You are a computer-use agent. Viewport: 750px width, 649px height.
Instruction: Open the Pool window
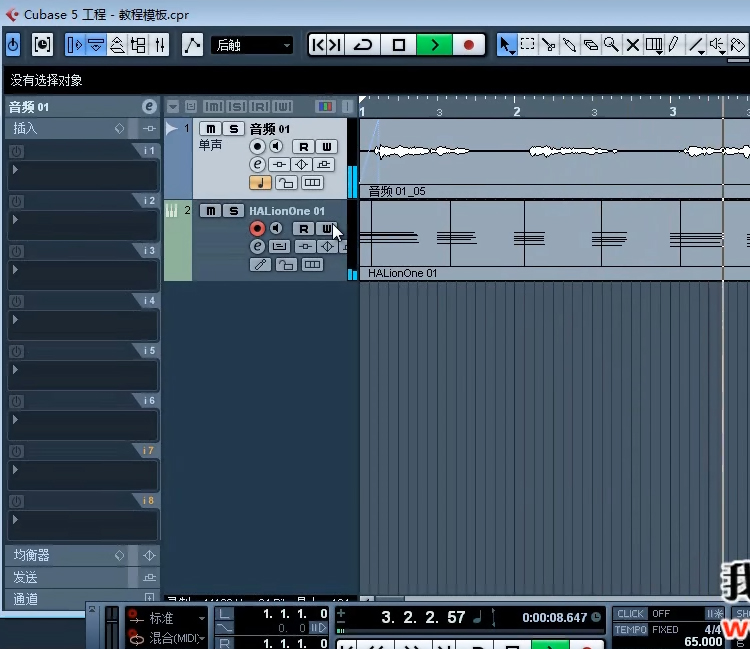tap(138, 45)
